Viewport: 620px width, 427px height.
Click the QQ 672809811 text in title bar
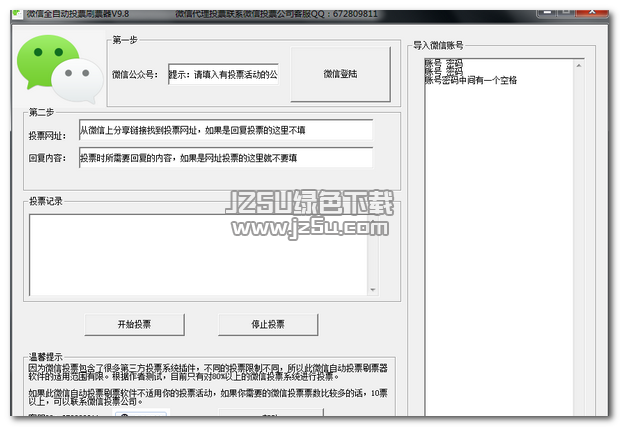click(x=344, y=14)
